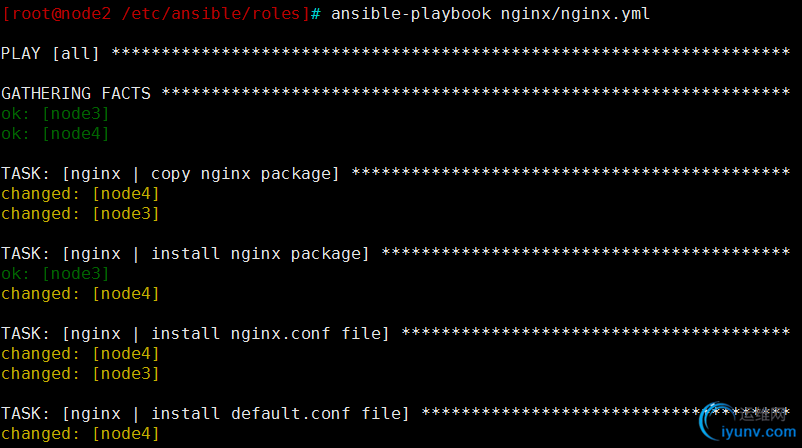Click ok: [node3] under install nginx package
The height and width of the screenshot is (448, 802).
click(x=55, y=274)
